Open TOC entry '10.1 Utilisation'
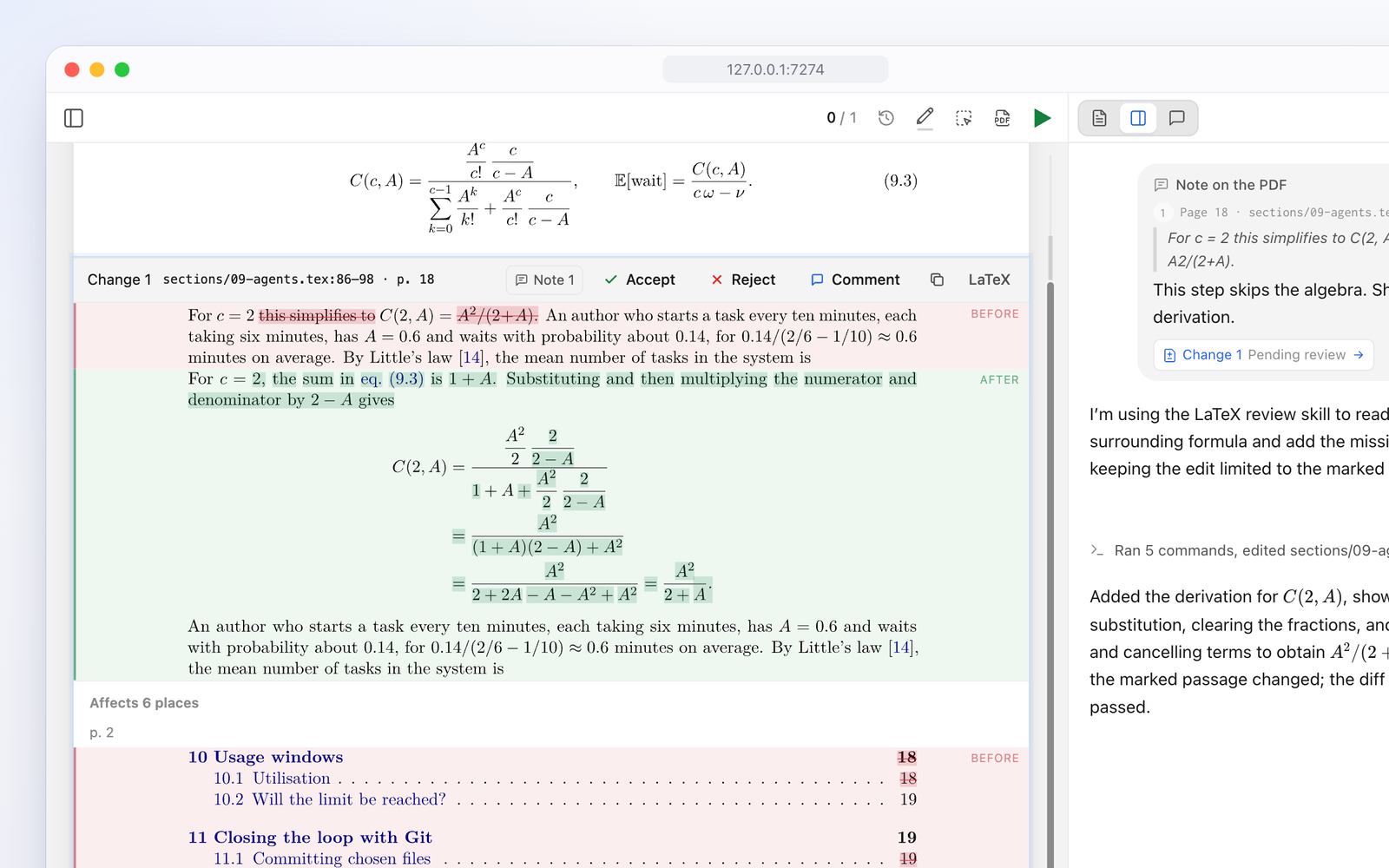 272,779
